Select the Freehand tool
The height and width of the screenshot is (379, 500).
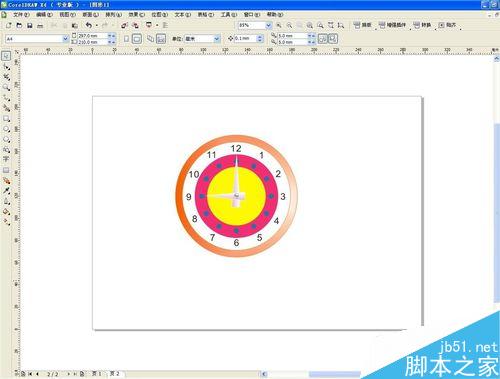[6, 98]
